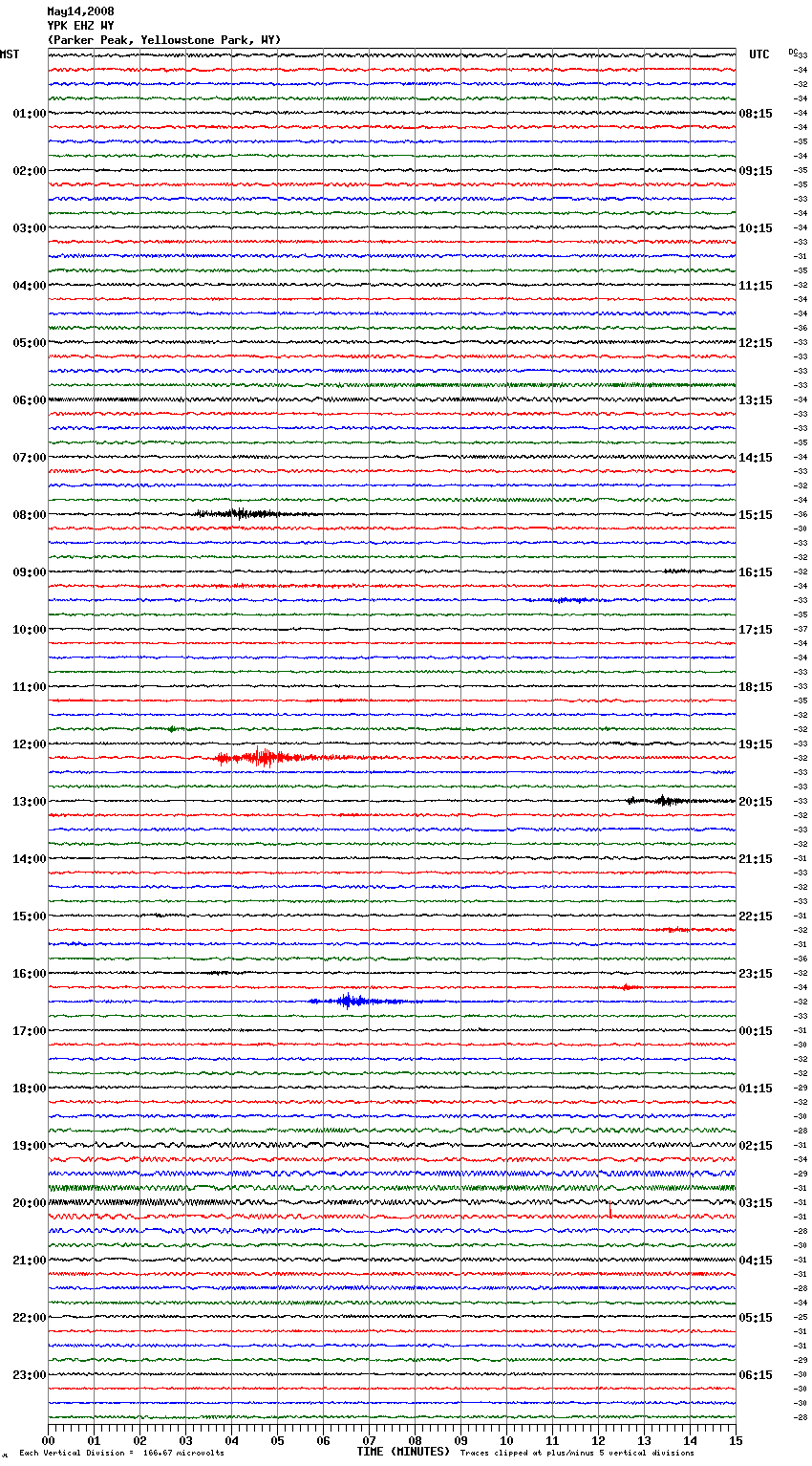Select the 03:00 MST hour label
812x1466 pixels.
[x=30, y=228]
